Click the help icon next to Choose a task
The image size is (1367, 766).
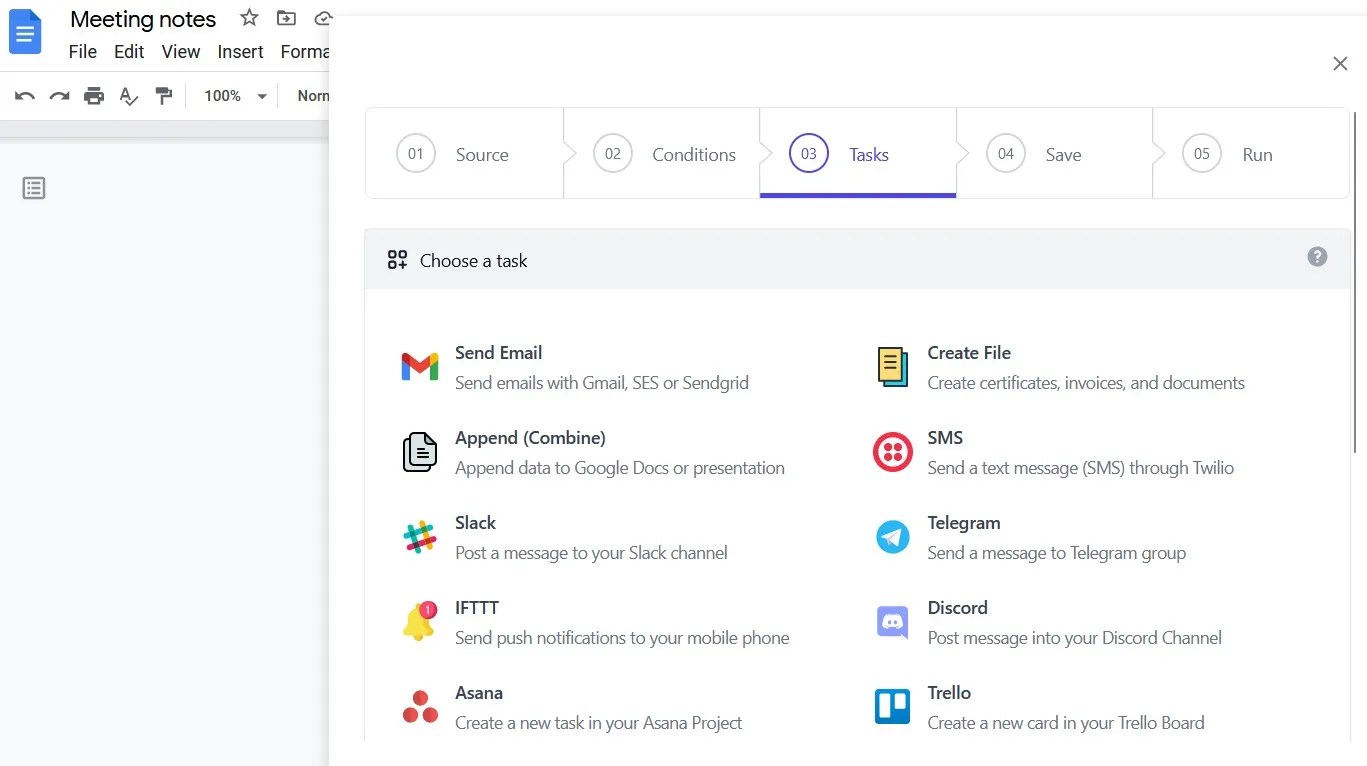(1317, 257)
